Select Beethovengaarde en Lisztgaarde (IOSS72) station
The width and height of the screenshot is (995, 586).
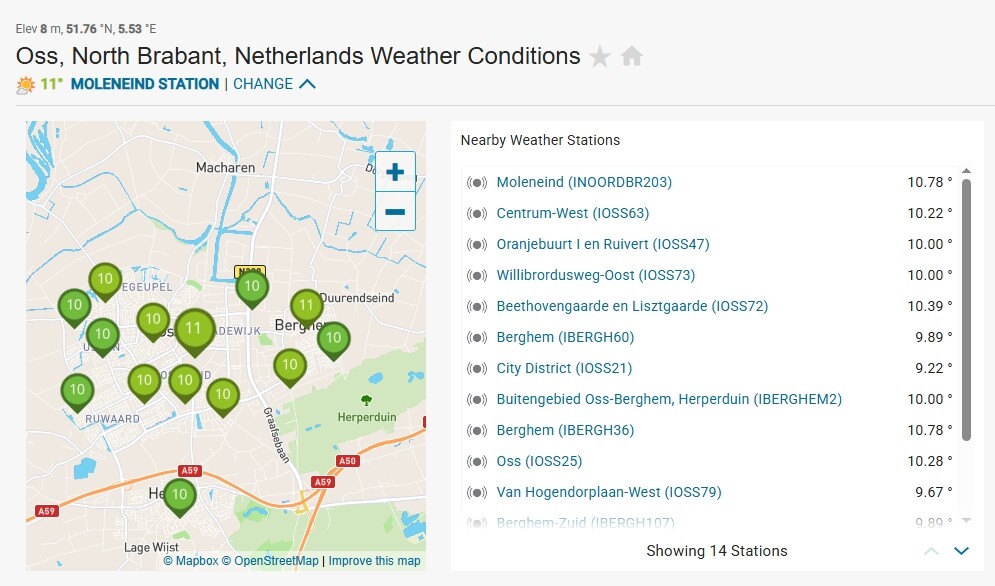point(632,307)
